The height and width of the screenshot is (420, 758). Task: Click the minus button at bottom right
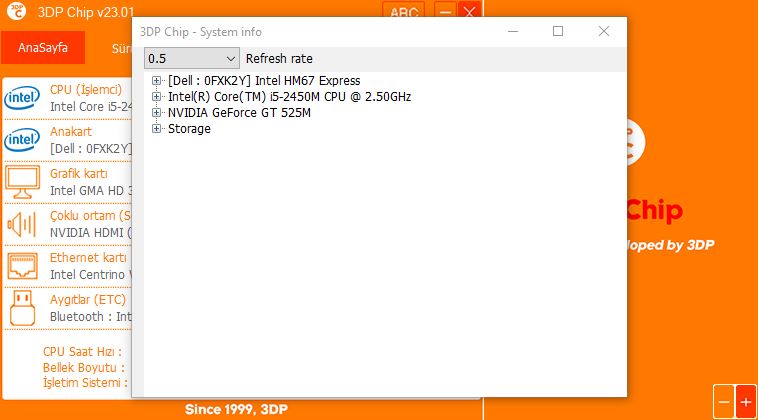tap(724, 402)
